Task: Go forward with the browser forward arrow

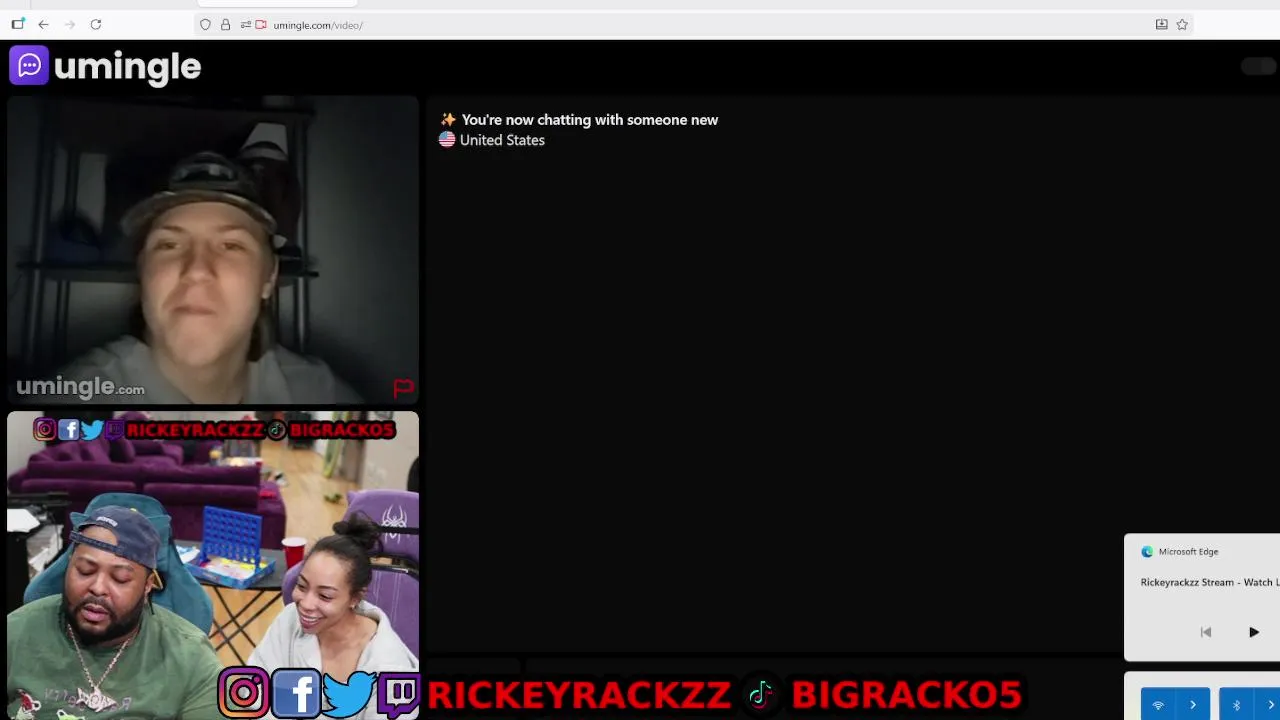Action: coord(69,24)
